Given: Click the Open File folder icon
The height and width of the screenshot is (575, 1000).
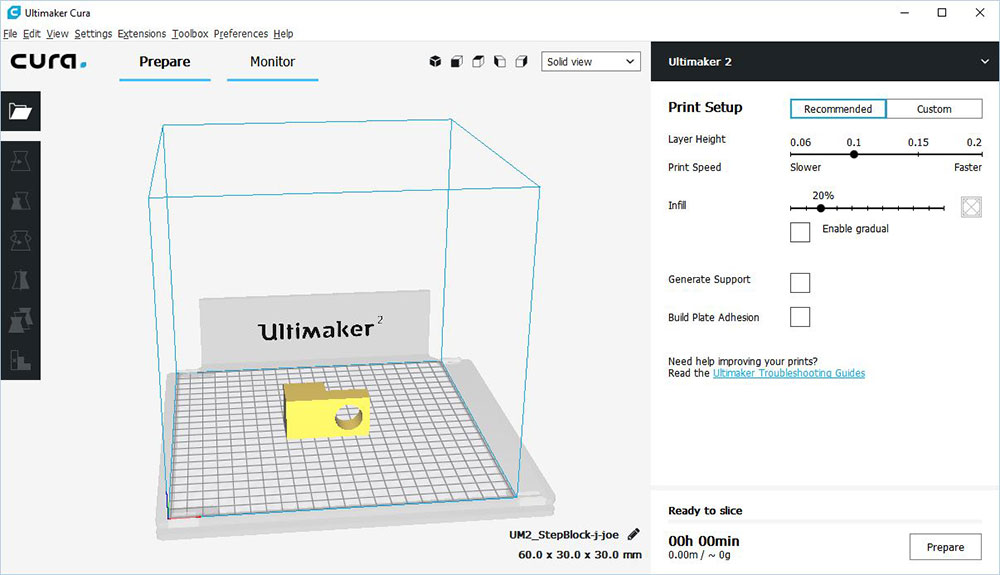Looking at the screenshot, I should click(21, 111).
